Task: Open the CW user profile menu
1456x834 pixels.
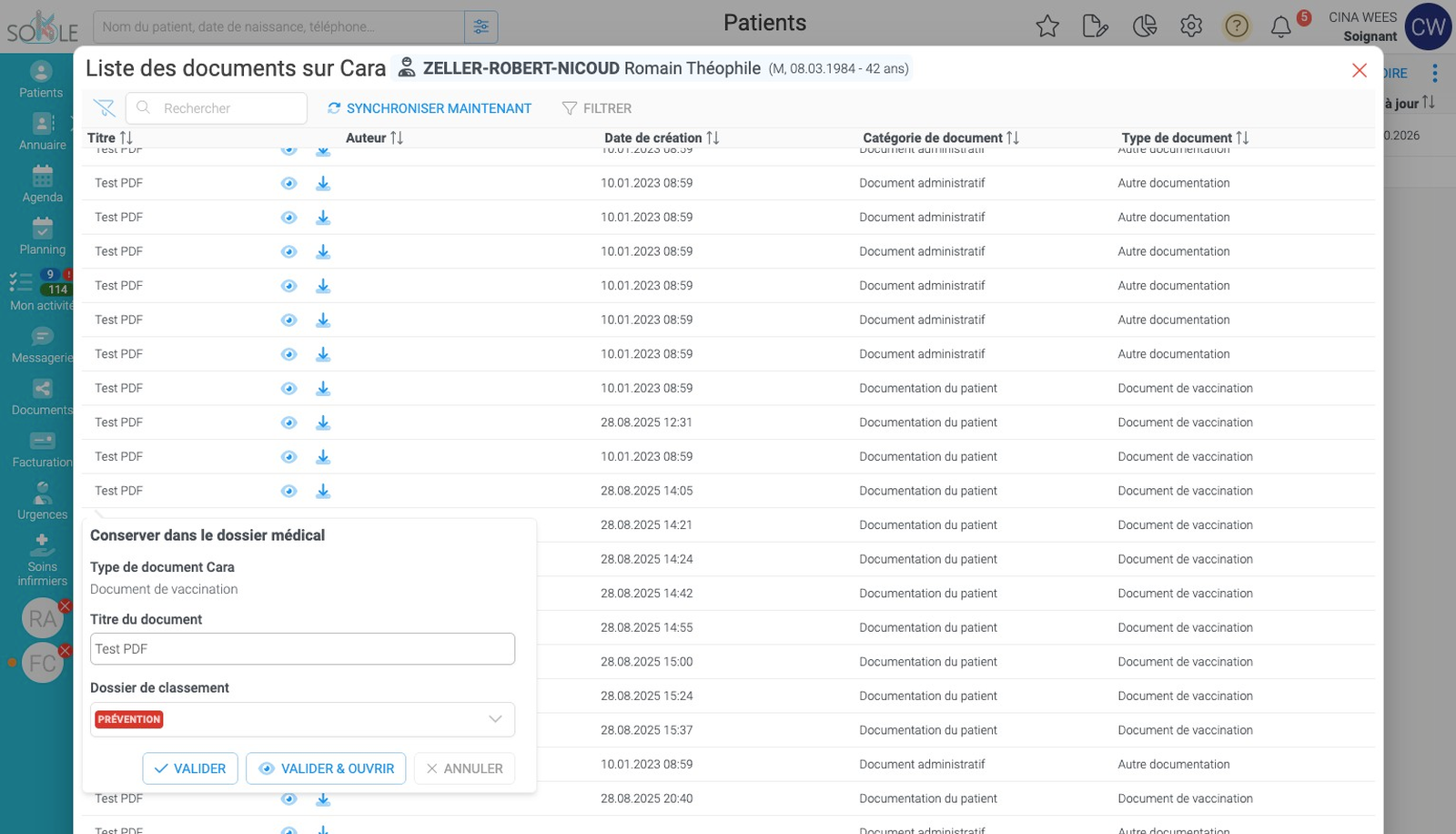Action: pyautogui.click(x=1428, y=26)
